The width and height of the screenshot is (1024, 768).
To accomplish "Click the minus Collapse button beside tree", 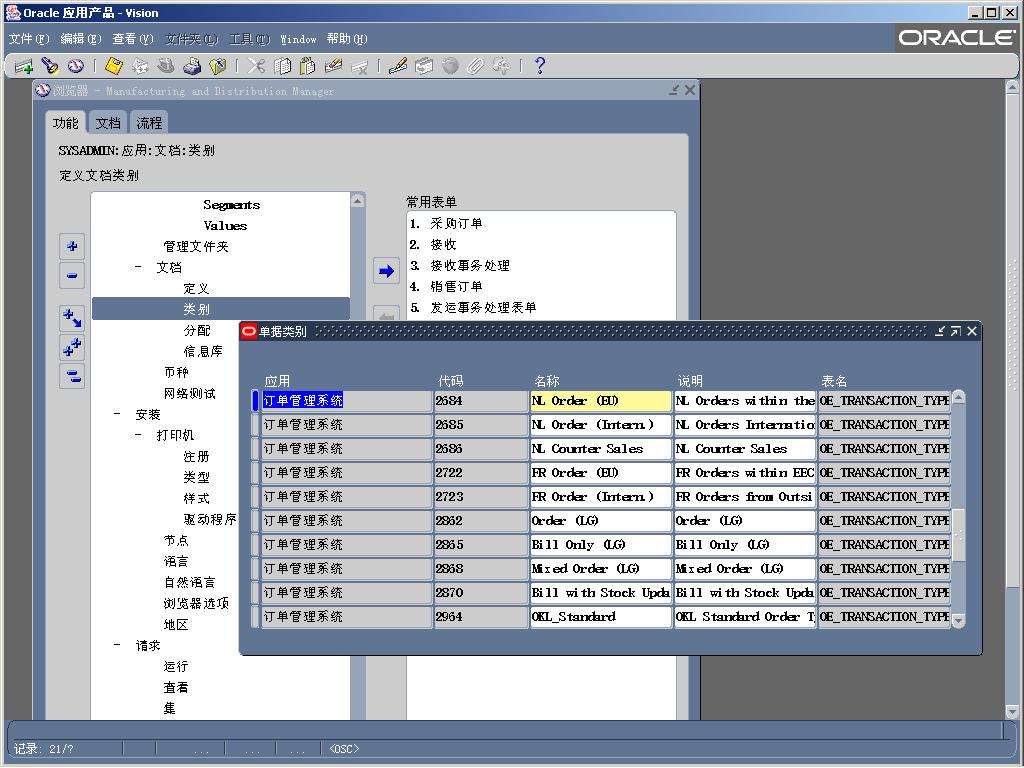I will 72,276.
